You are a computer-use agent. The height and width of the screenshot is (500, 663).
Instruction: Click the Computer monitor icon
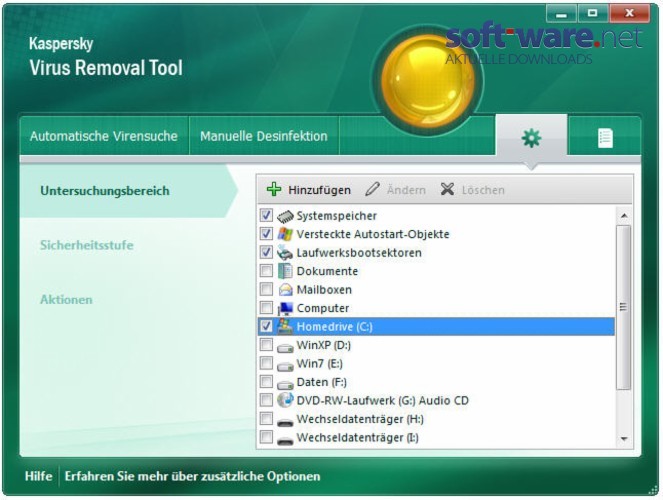coord(285,308)
